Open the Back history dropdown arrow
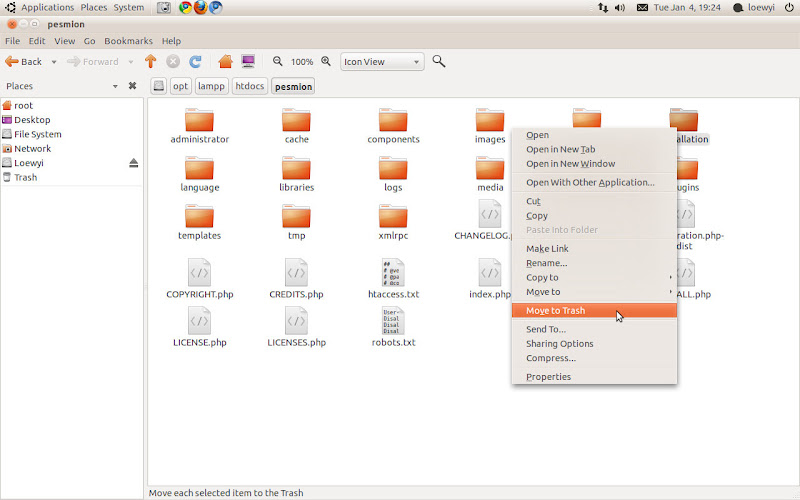 (54, 62)
